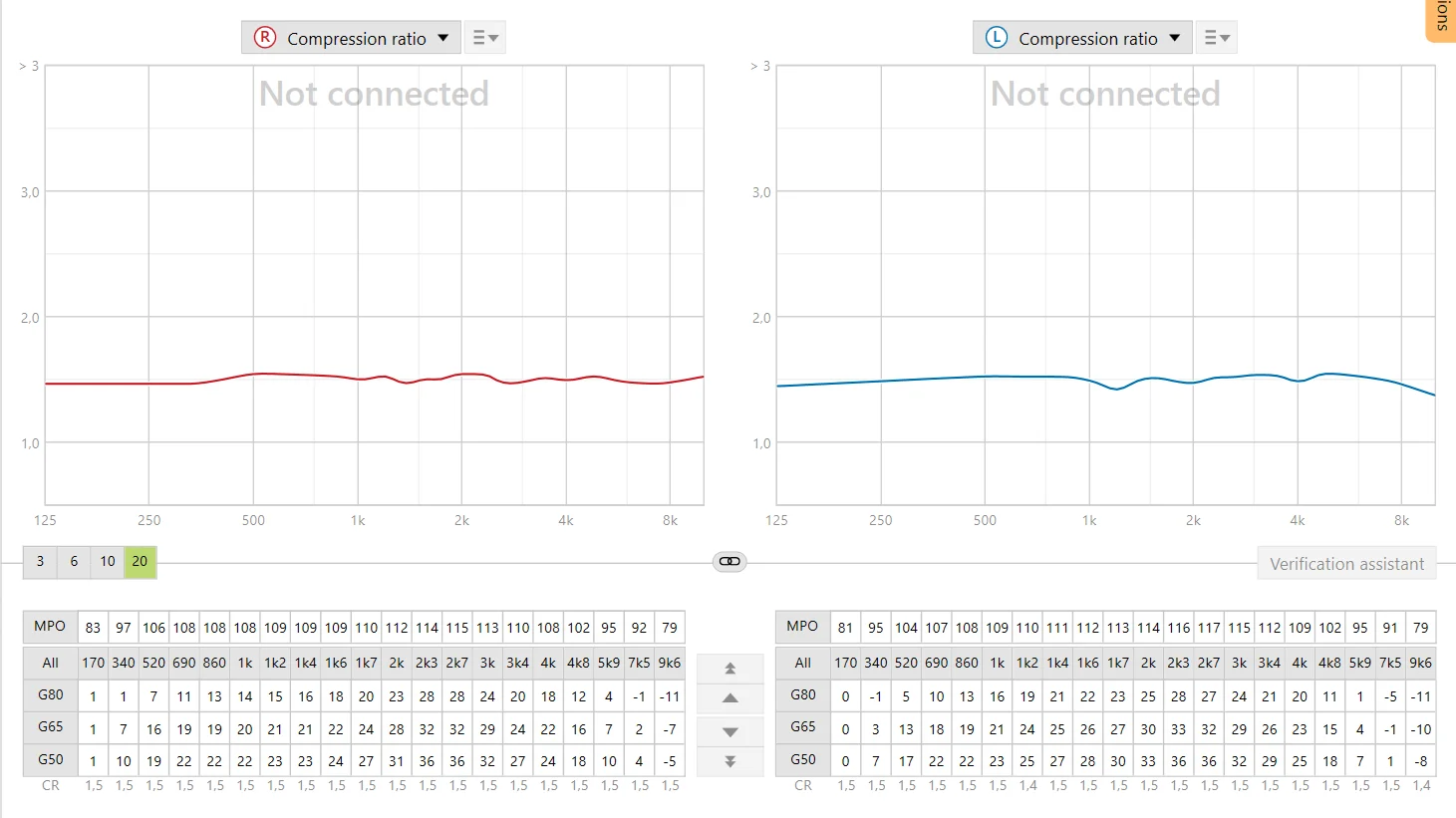
Task: Select left ear 170 frequency column
Action: [845, 663]
